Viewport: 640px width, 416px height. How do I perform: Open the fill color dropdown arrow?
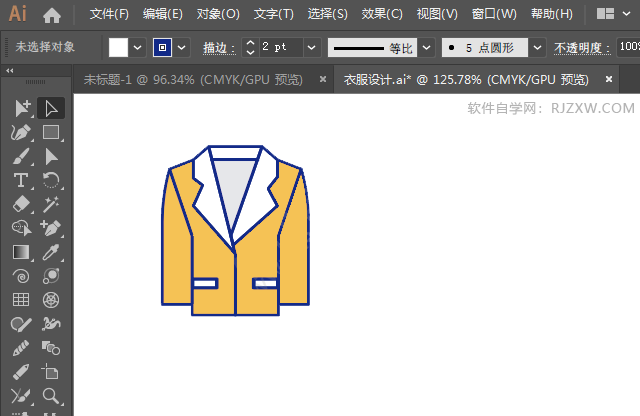pyautogui.click(x=139, y=47)
